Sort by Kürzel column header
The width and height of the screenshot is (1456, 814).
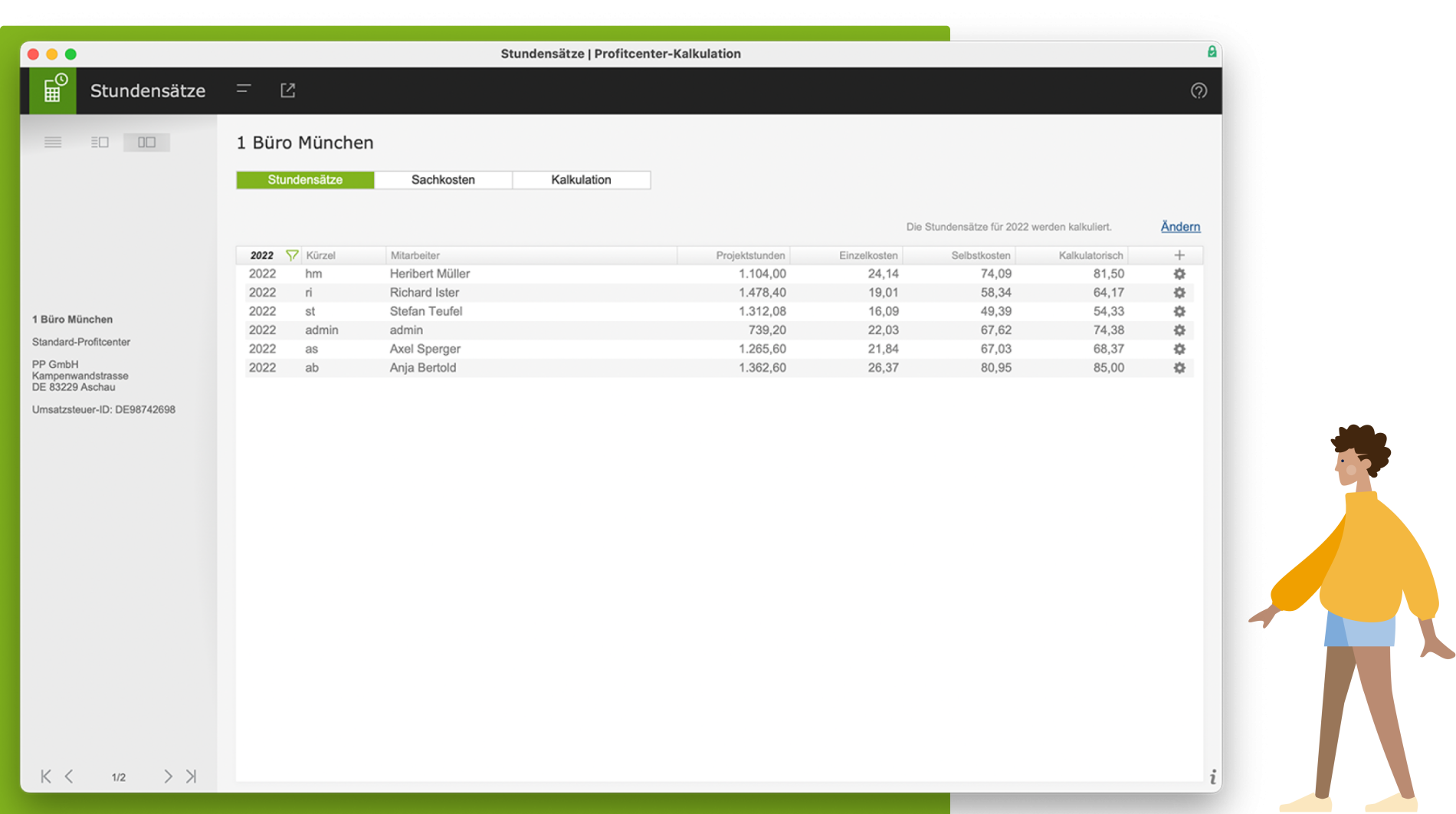[320, 255]
